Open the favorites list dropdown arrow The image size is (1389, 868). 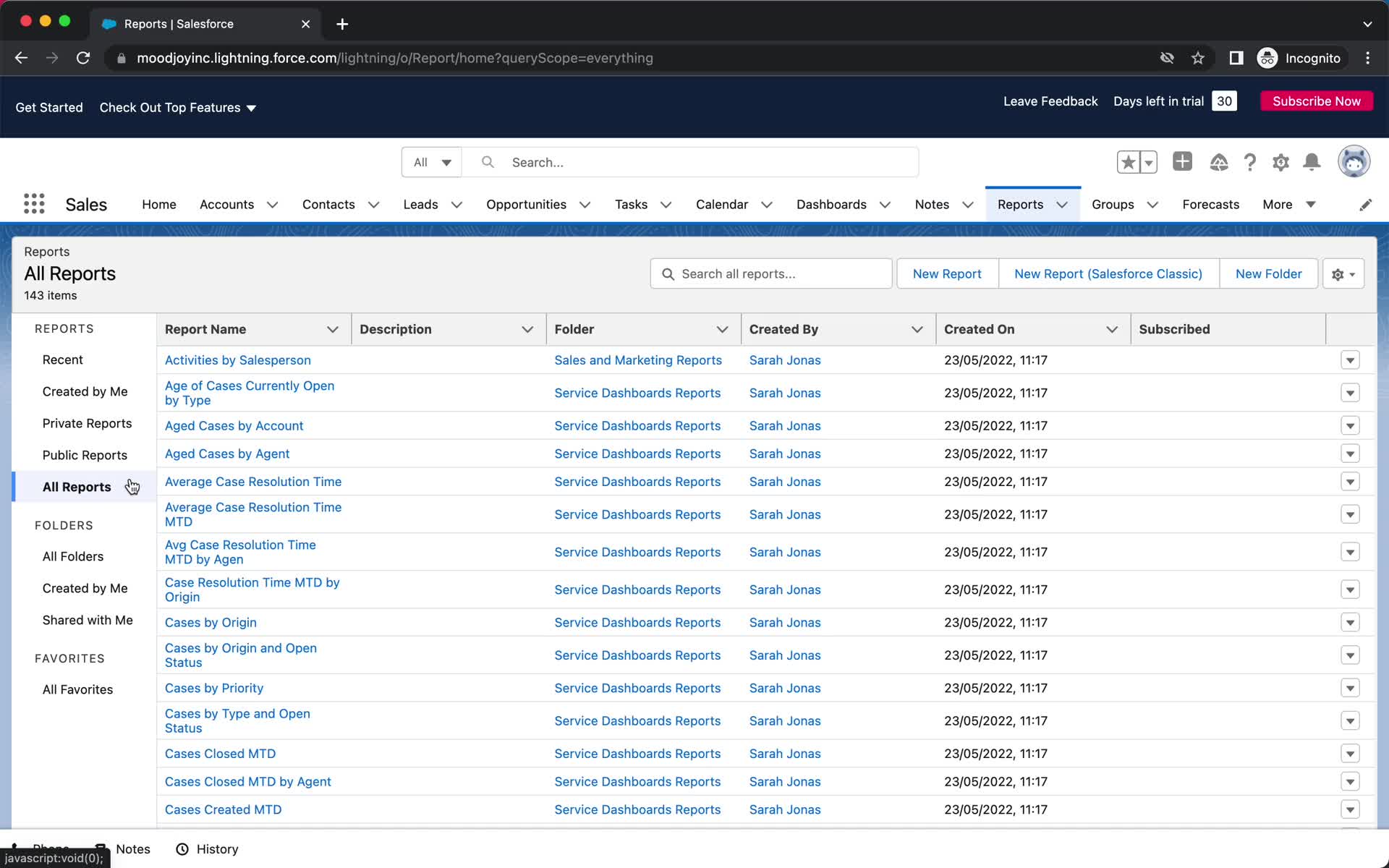[1149, 162]
